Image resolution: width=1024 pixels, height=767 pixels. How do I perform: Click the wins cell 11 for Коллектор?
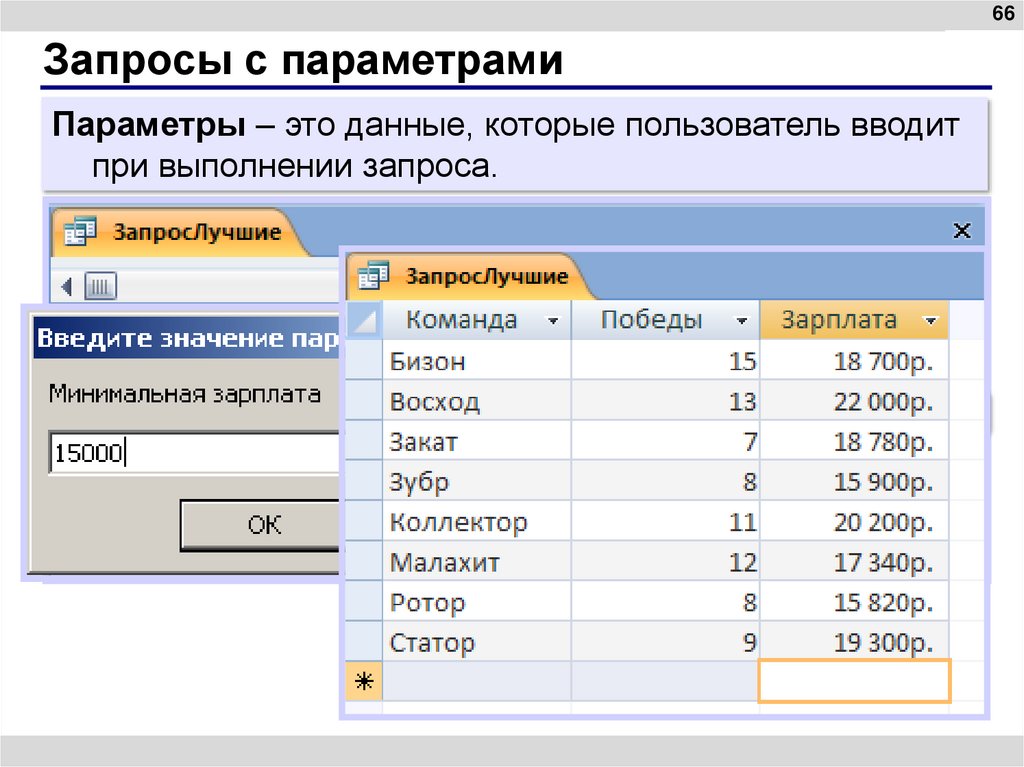pyautogui.click(x=665, y=522)
